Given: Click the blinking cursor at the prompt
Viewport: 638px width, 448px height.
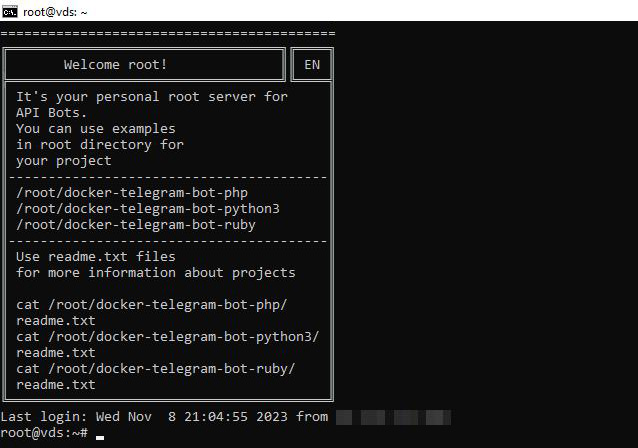Looking at the screenshot, I should 100,438.
